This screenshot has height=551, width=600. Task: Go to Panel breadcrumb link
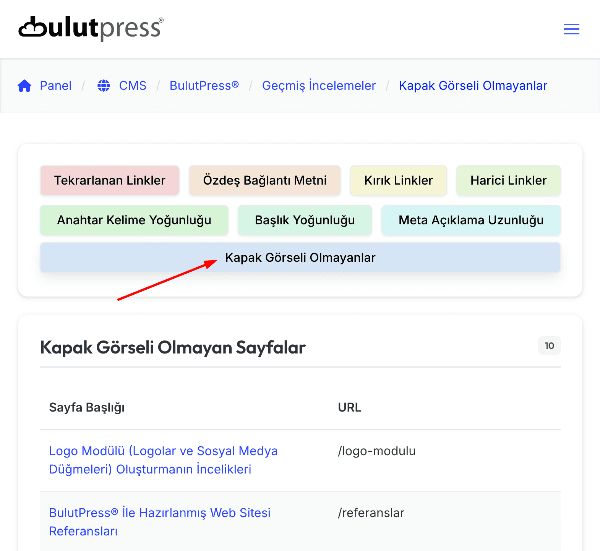(x=56, y=86)
